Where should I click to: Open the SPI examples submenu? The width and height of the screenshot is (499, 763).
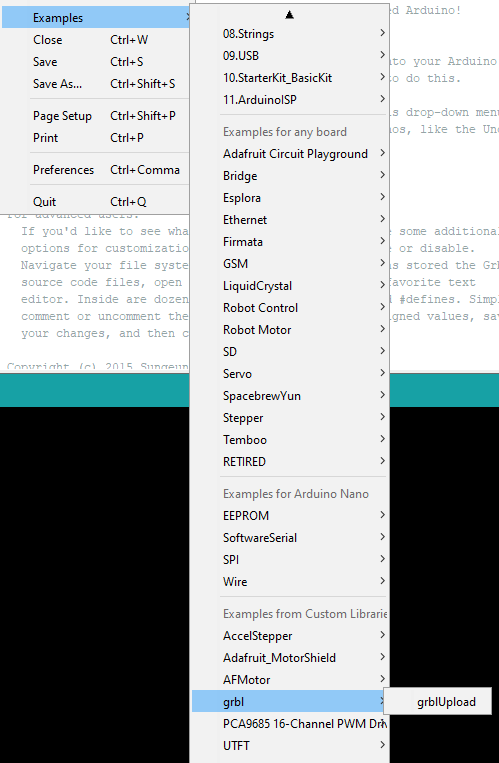pos(290,560)
